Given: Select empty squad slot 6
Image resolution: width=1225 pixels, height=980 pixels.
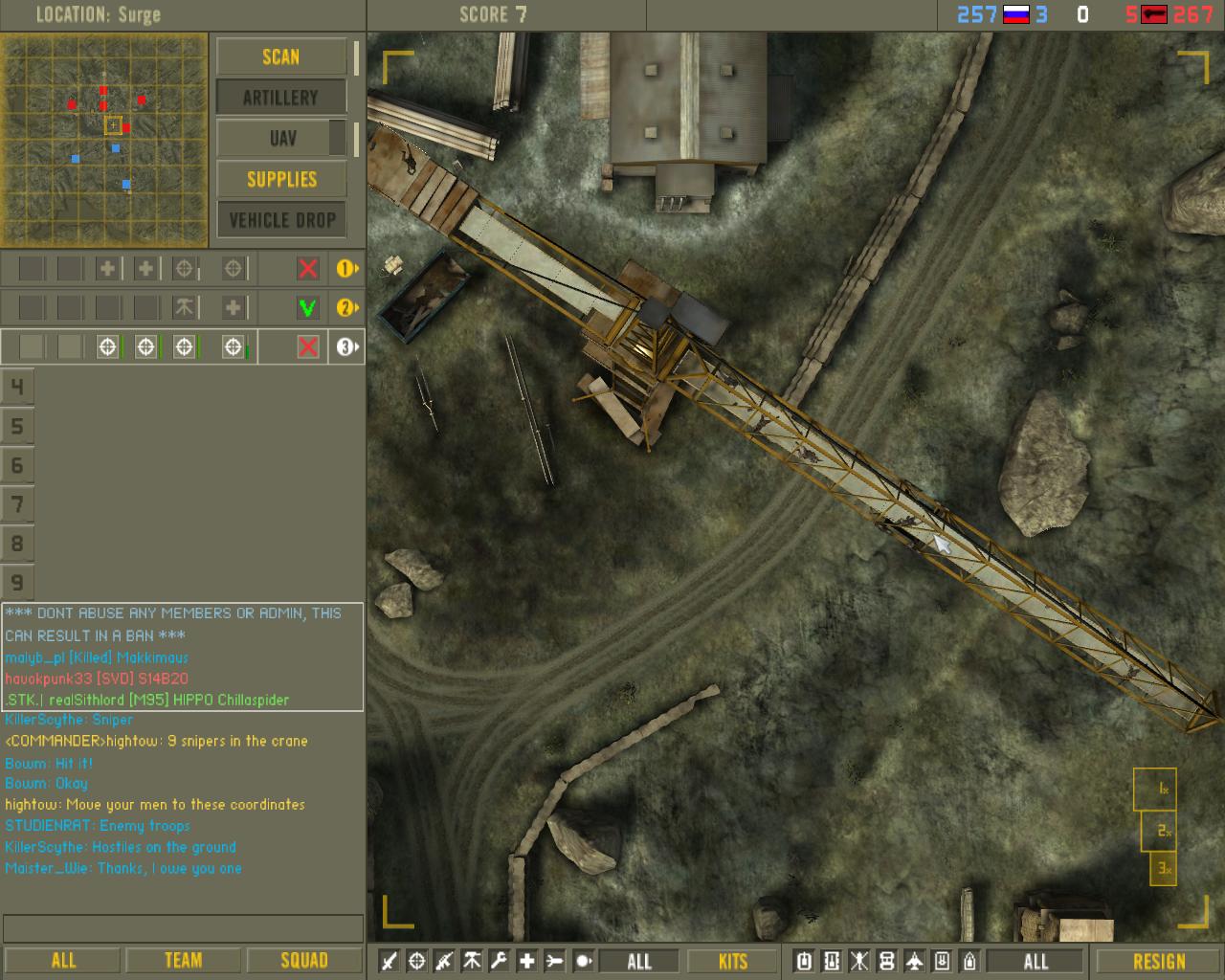Looking at the screenshot, I should point(17,465).
